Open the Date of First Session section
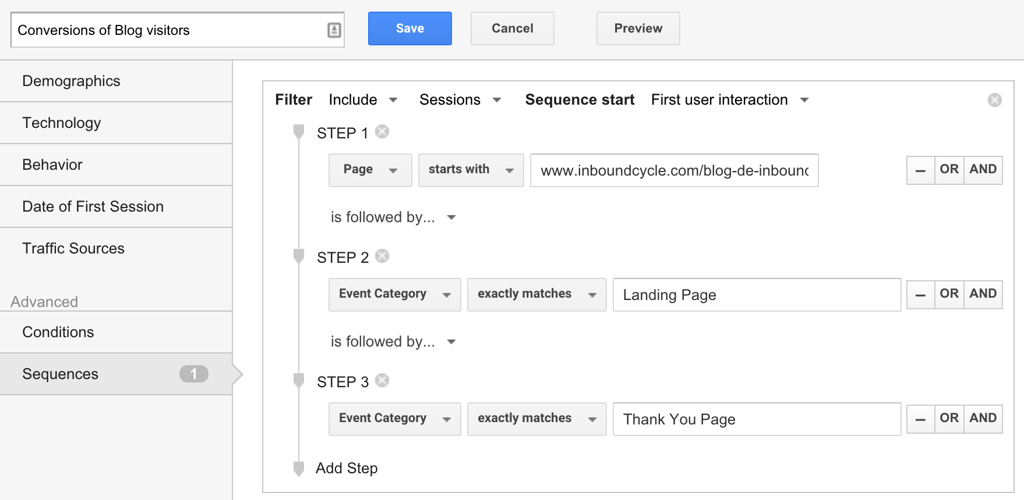 point(116,206)
